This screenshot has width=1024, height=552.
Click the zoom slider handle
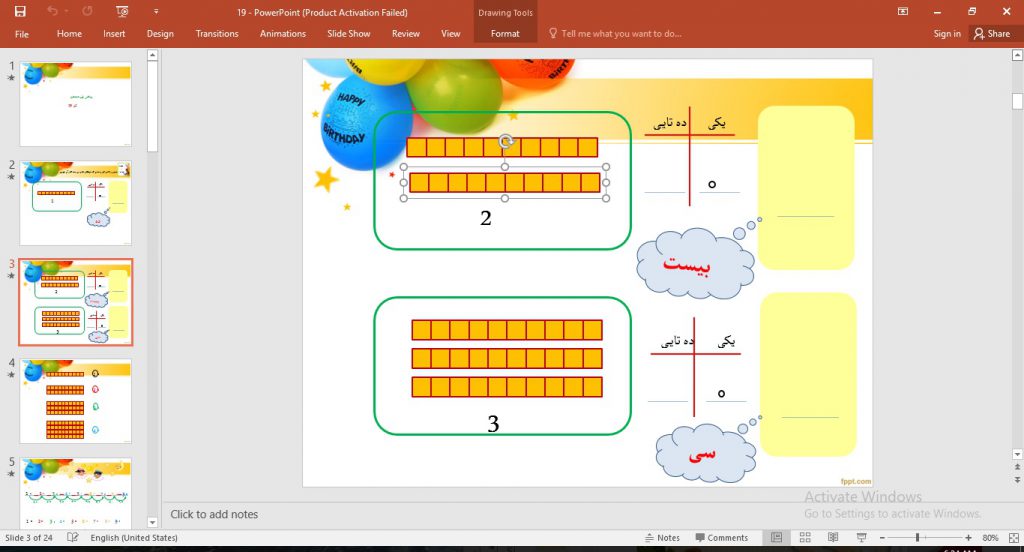(917, 538)
